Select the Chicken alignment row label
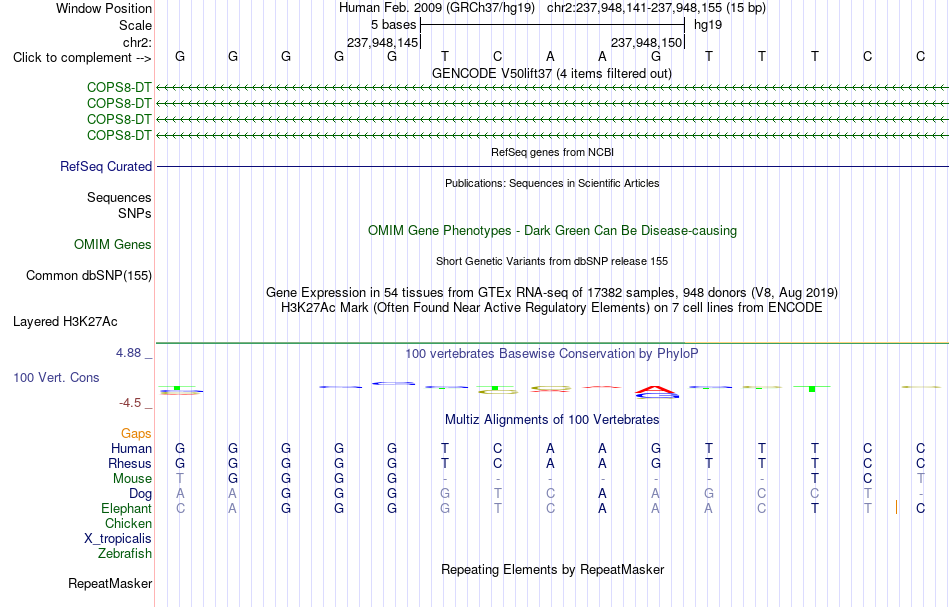The width and height of the screenshot is (950, 607). (x=128, y=523)
